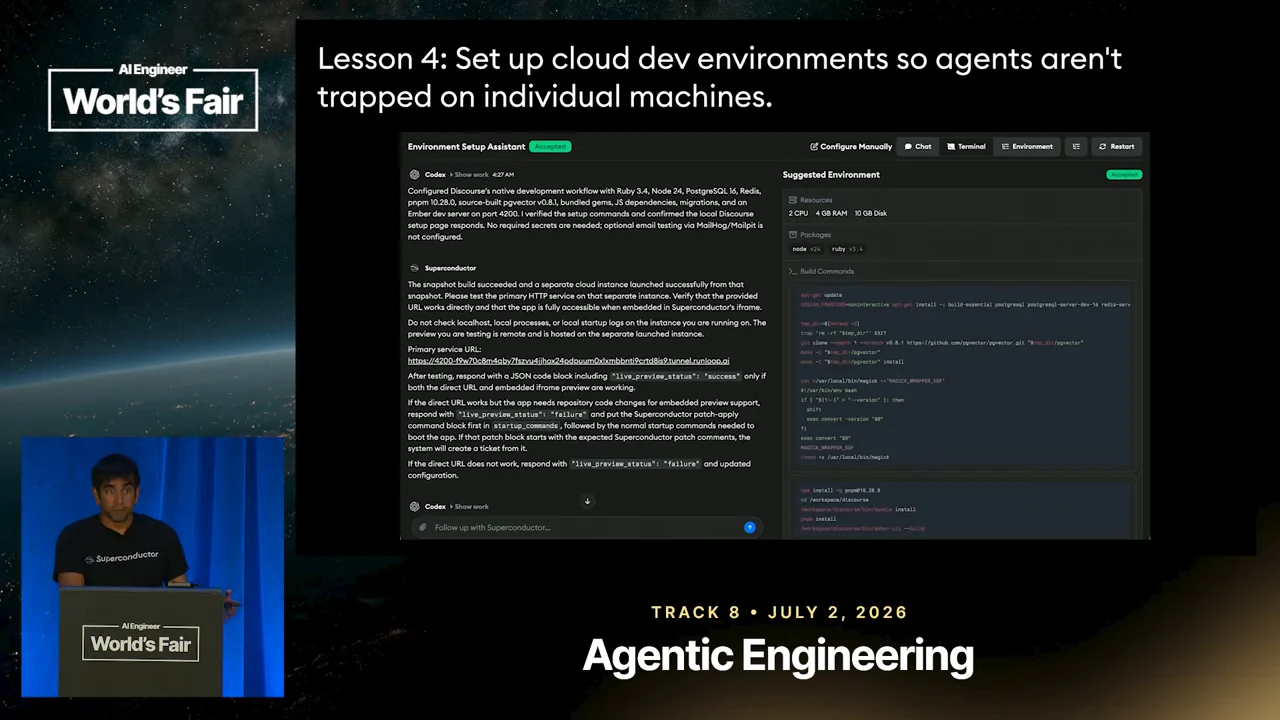Open Configure Manually option
This screenshot has width=1280, height=720.
point(851,147)
